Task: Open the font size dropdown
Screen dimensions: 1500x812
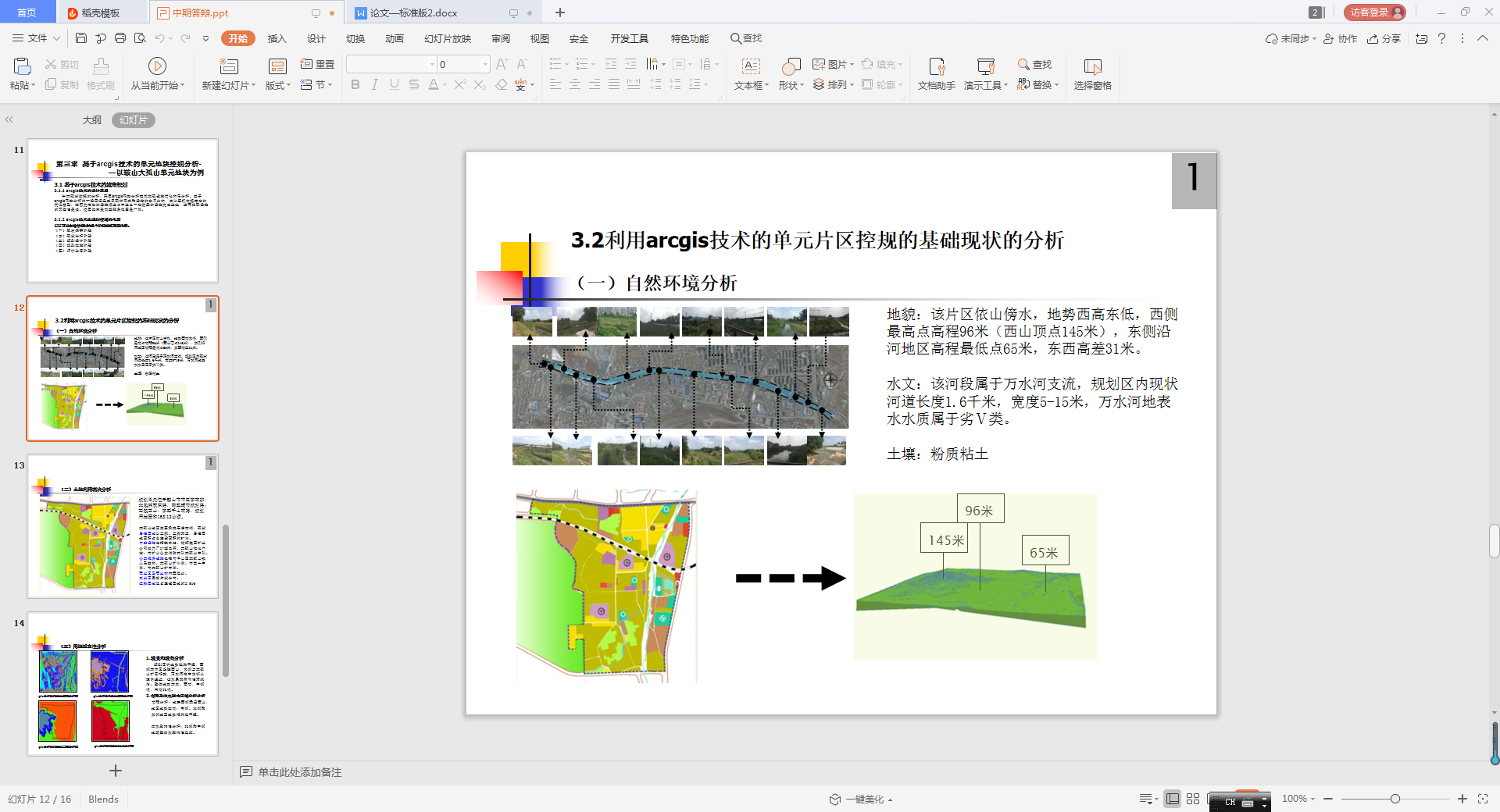Action: [485, 64]
